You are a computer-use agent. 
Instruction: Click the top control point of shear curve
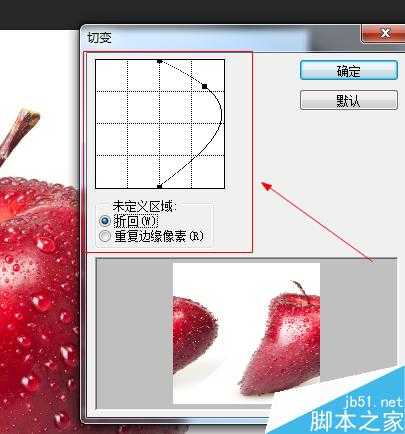(x=160, y=61)
